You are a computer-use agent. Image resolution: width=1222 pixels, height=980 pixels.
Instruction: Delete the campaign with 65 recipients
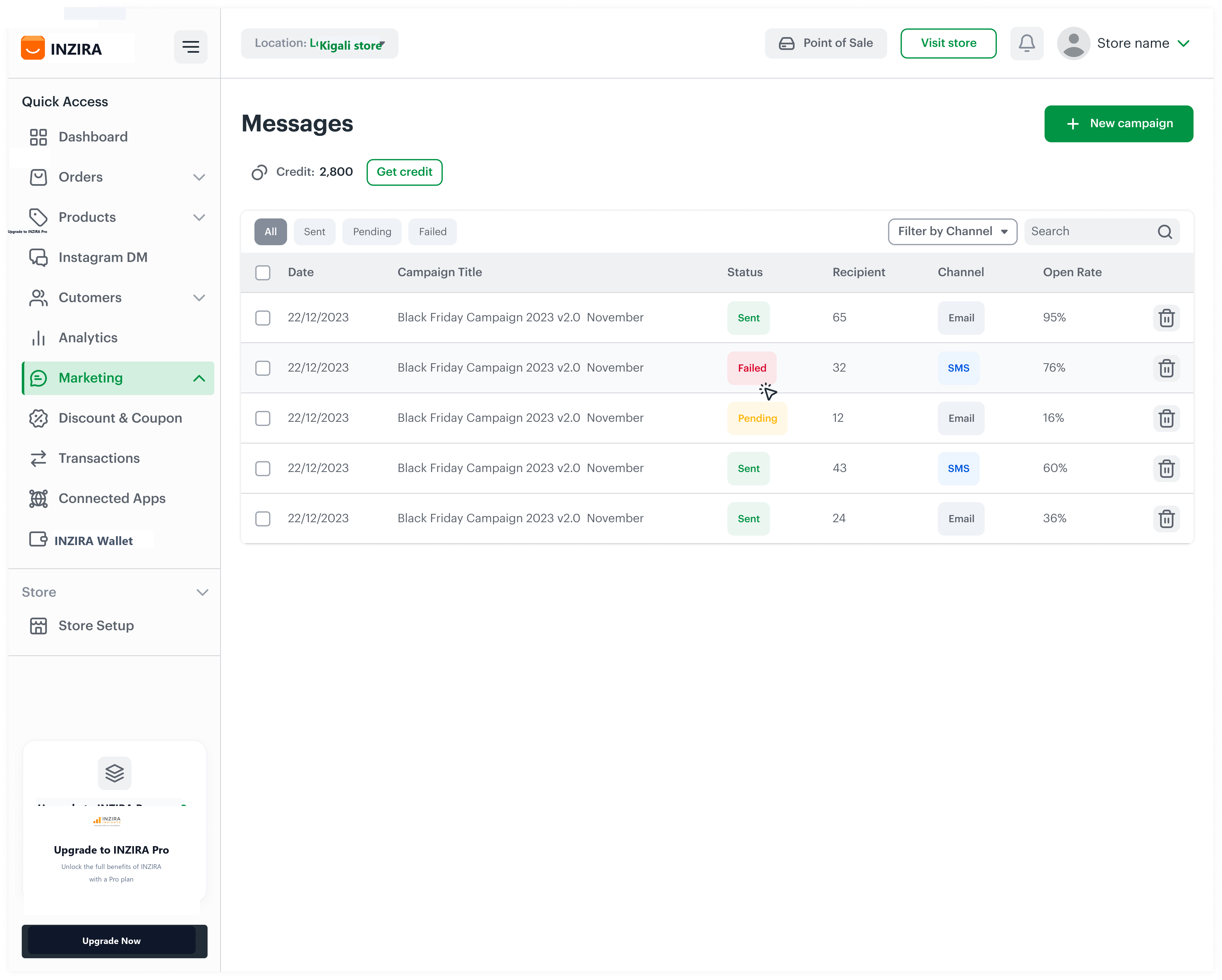[x=1166, y=318]
